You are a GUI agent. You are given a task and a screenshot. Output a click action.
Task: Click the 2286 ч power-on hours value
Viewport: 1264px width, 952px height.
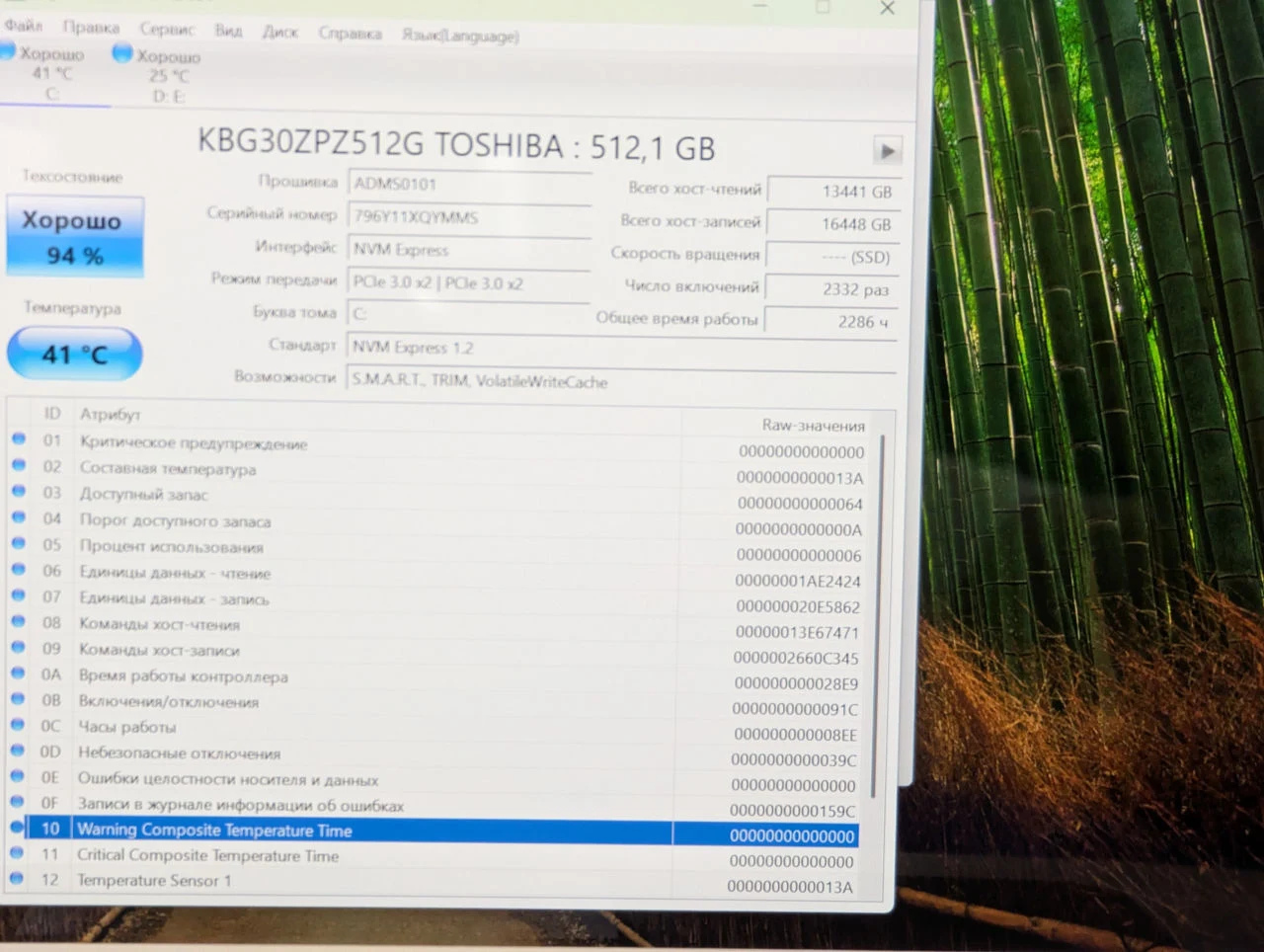click(831, 322)
